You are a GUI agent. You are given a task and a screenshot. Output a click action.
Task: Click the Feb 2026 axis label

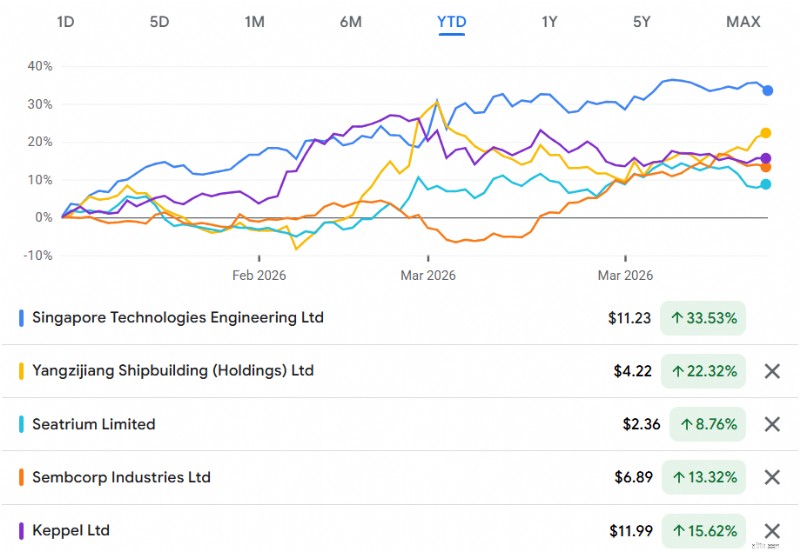[259, 276]
